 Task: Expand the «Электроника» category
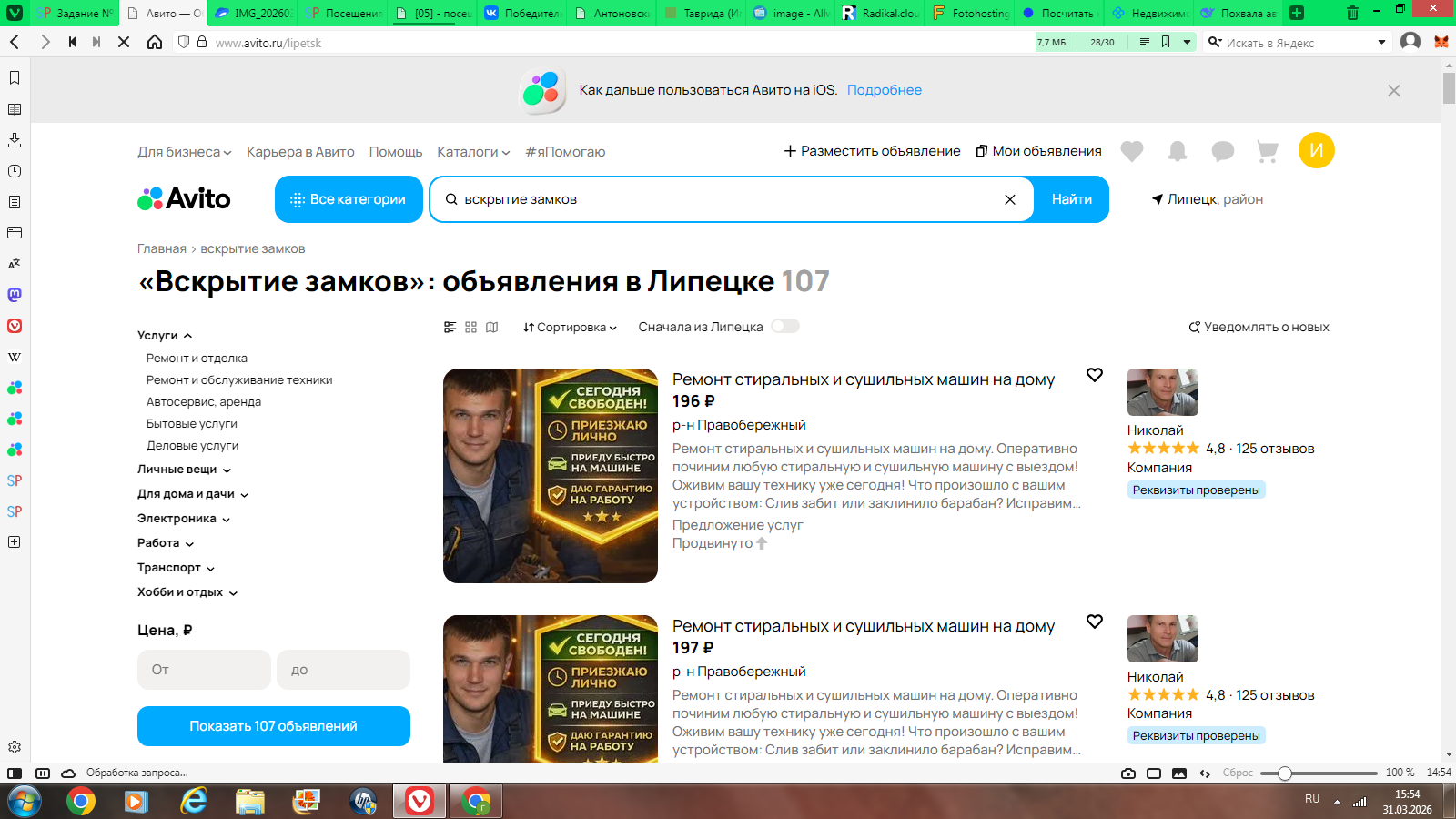[184, 519]
